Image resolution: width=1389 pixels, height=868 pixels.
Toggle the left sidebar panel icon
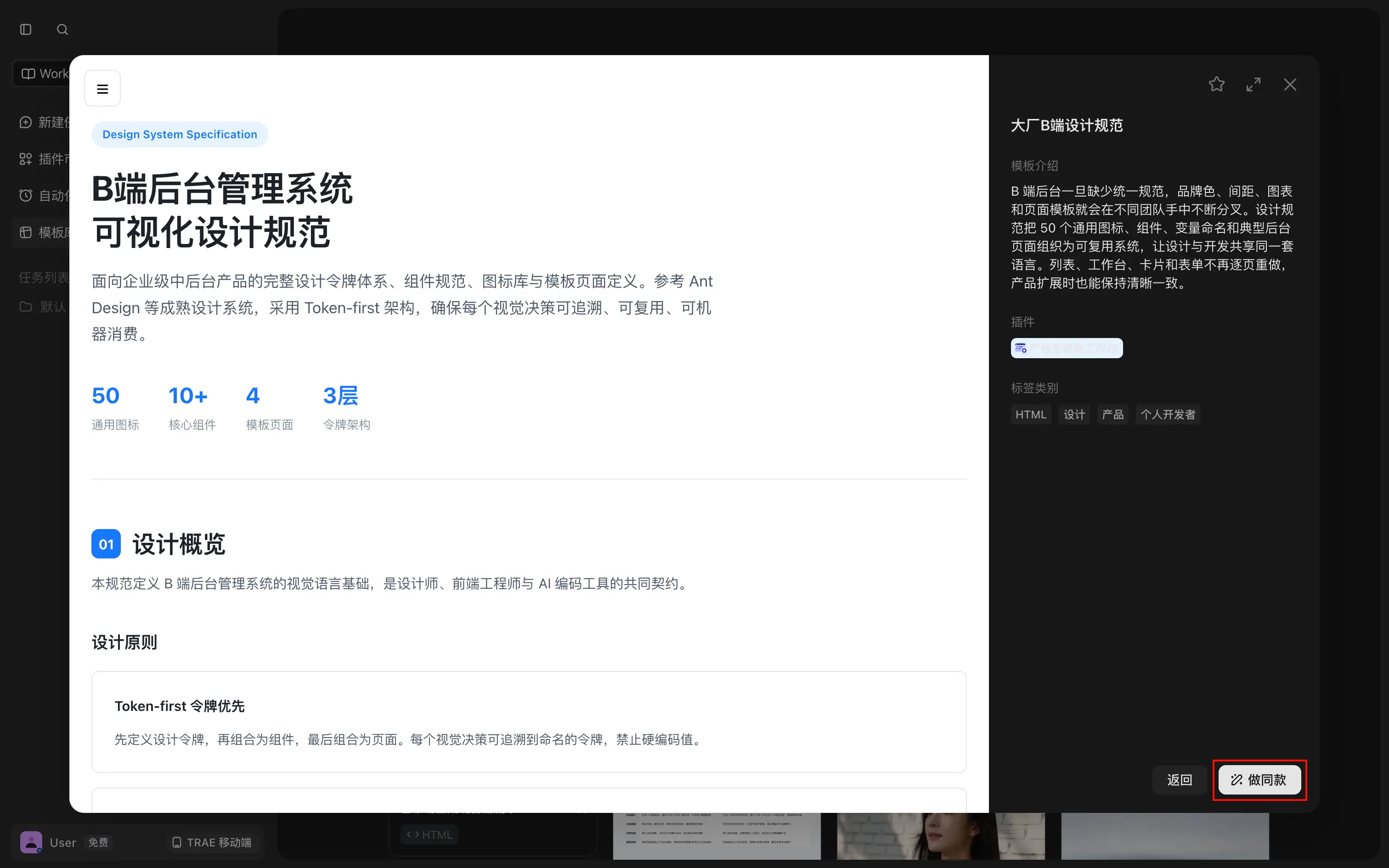(x=26, y=29)
